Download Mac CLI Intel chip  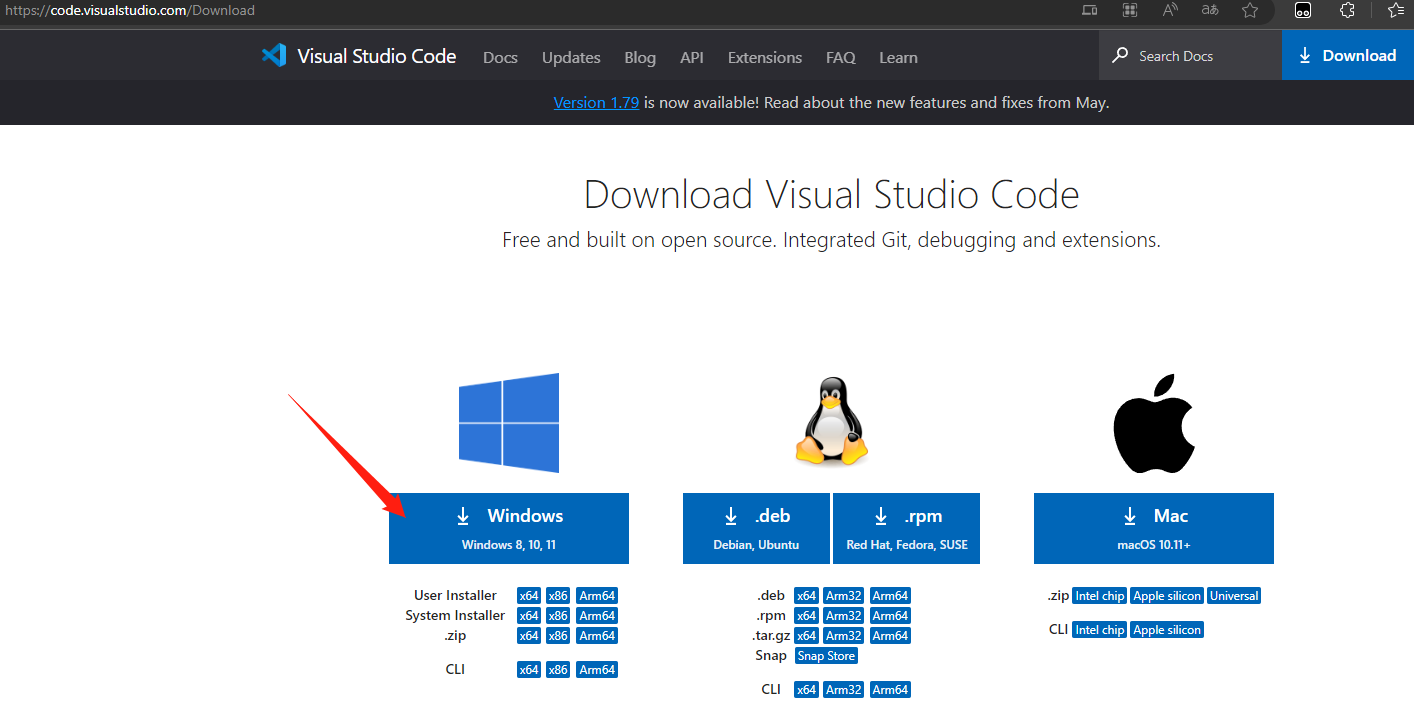[1100, 630]
